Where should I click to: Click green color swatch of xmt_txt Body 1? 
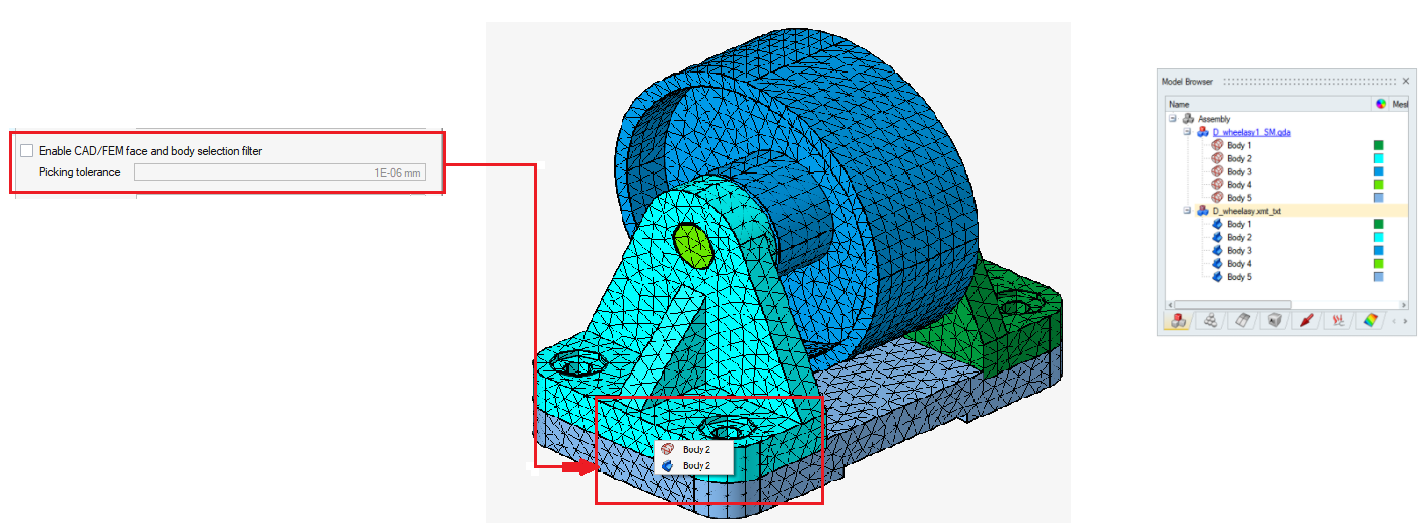point(1379,224)
